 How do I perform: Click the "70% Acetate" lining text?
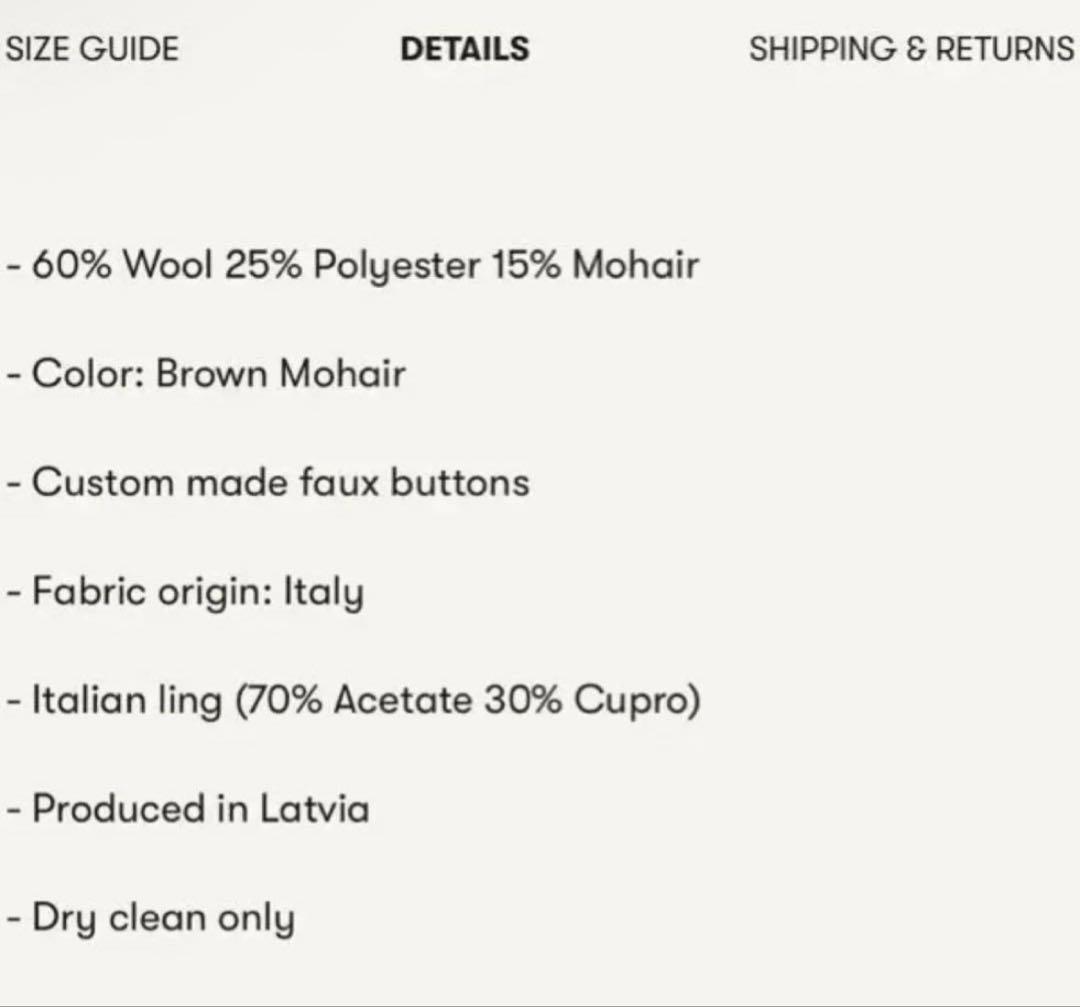(x=355, y=700)
